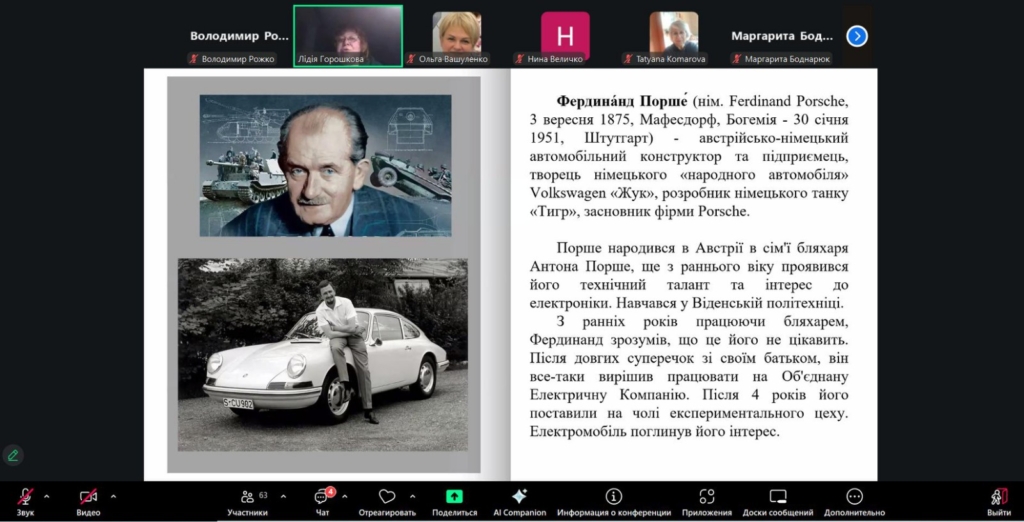Open the Дополнительно more options menu
This screenshot has height=522, width=1024.
click(x=854, y=498)
